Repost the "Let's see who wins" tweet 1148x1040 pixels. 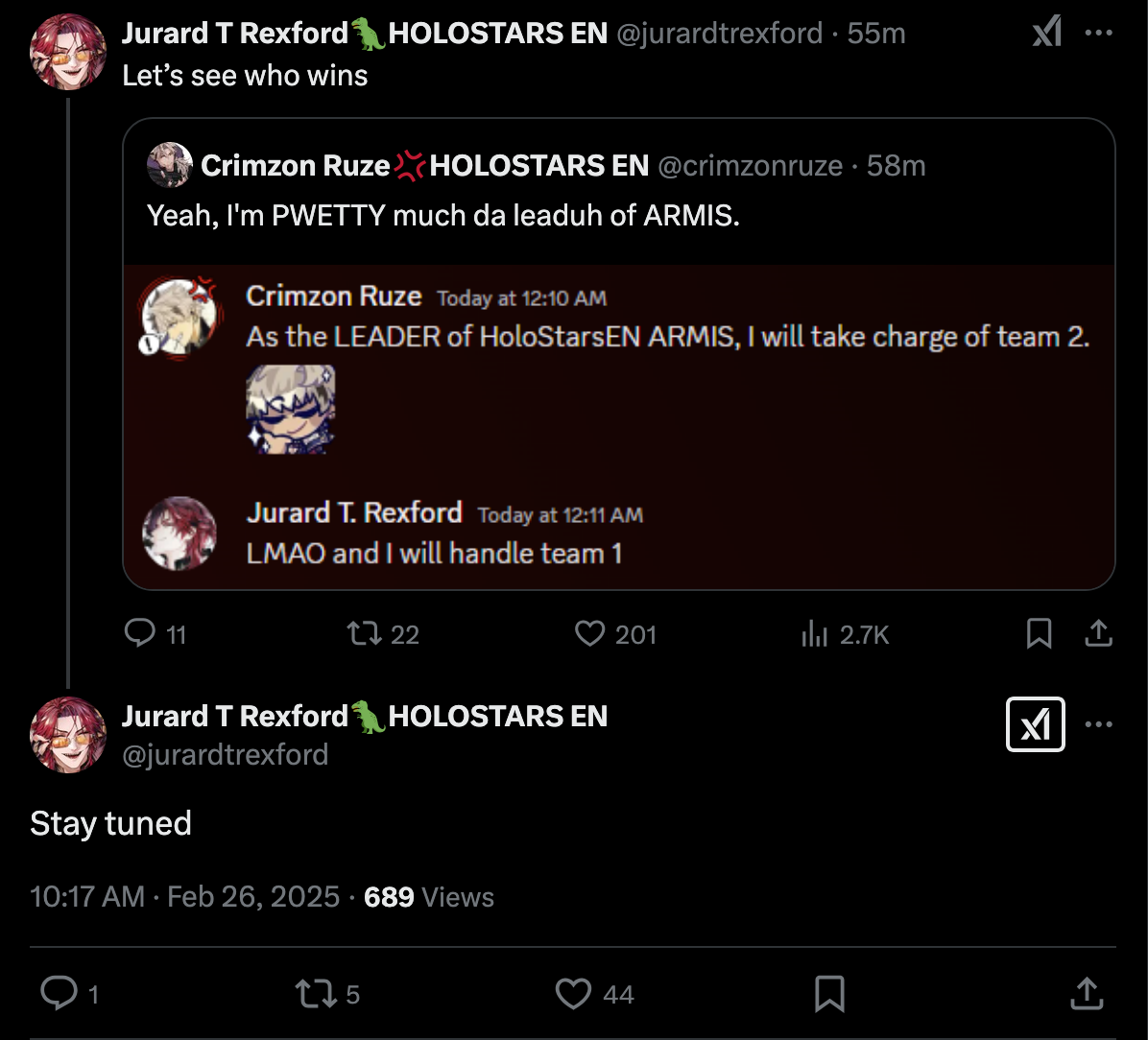[363, 633]
